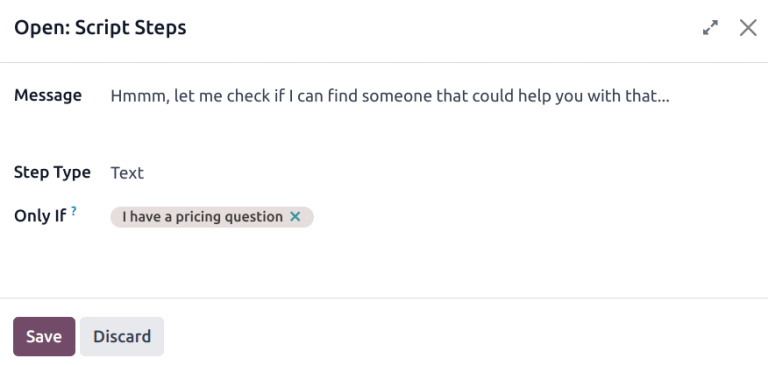Place cursor after 'with that...' in message
The width and height of the screenshot is (768, 365).
pyautogui.click(x=669, y=96)
